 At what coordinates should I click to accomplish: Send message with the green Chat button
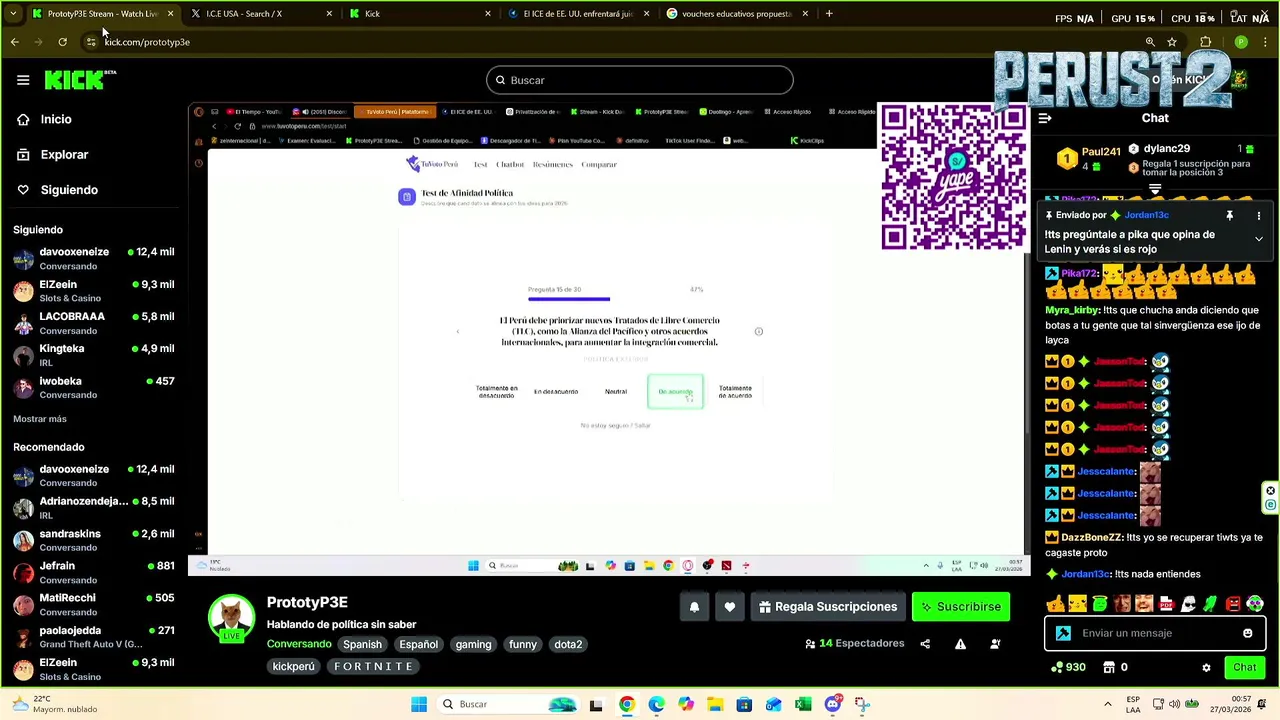[1244, 668]
